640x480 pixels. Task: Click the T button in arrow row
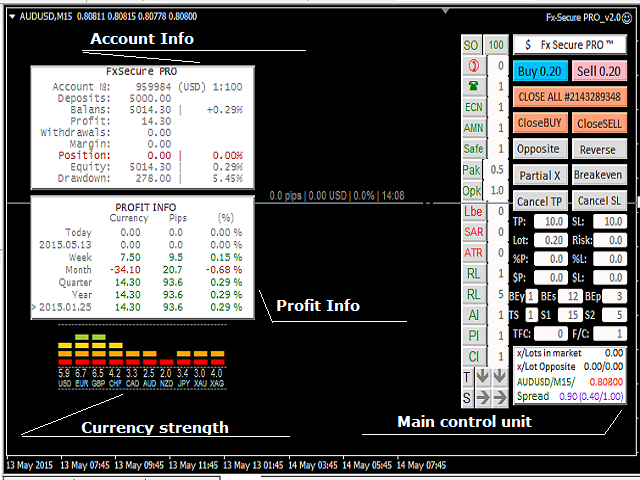(467, 377)
